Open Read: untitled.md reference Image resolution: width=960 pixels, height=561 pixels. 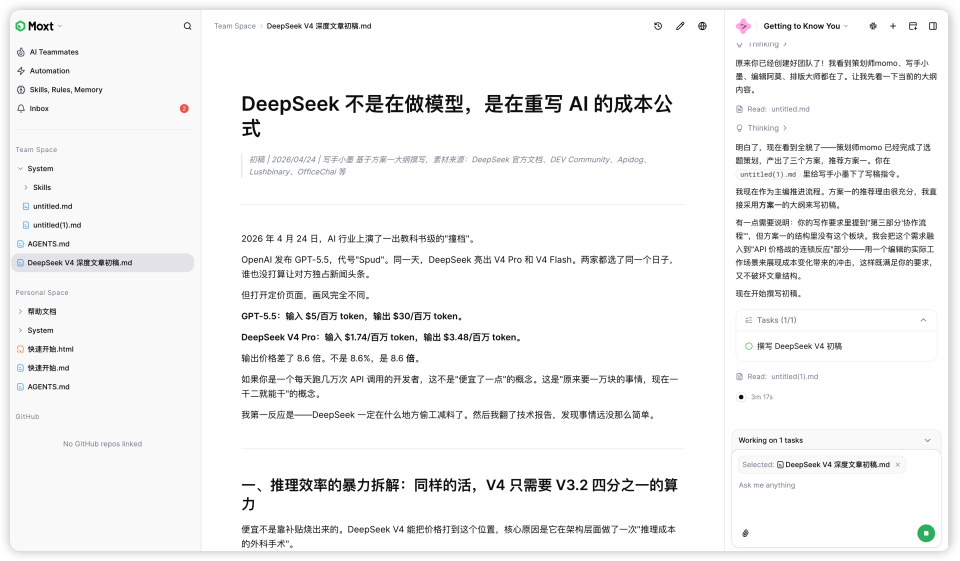(x=773, y=109)
